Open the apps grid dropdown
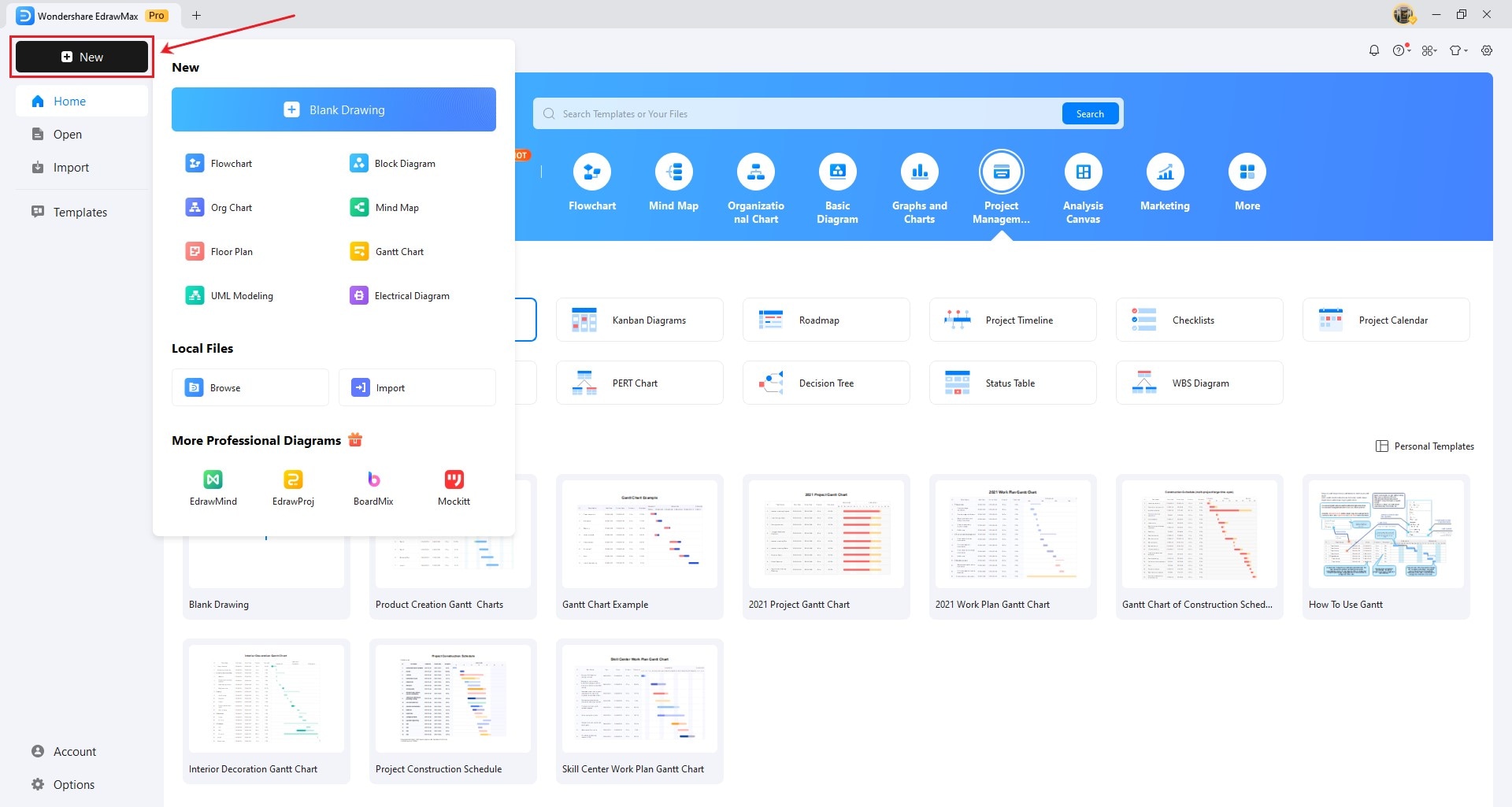This screenshot has height=807, width=1512. pos(1429,50)
